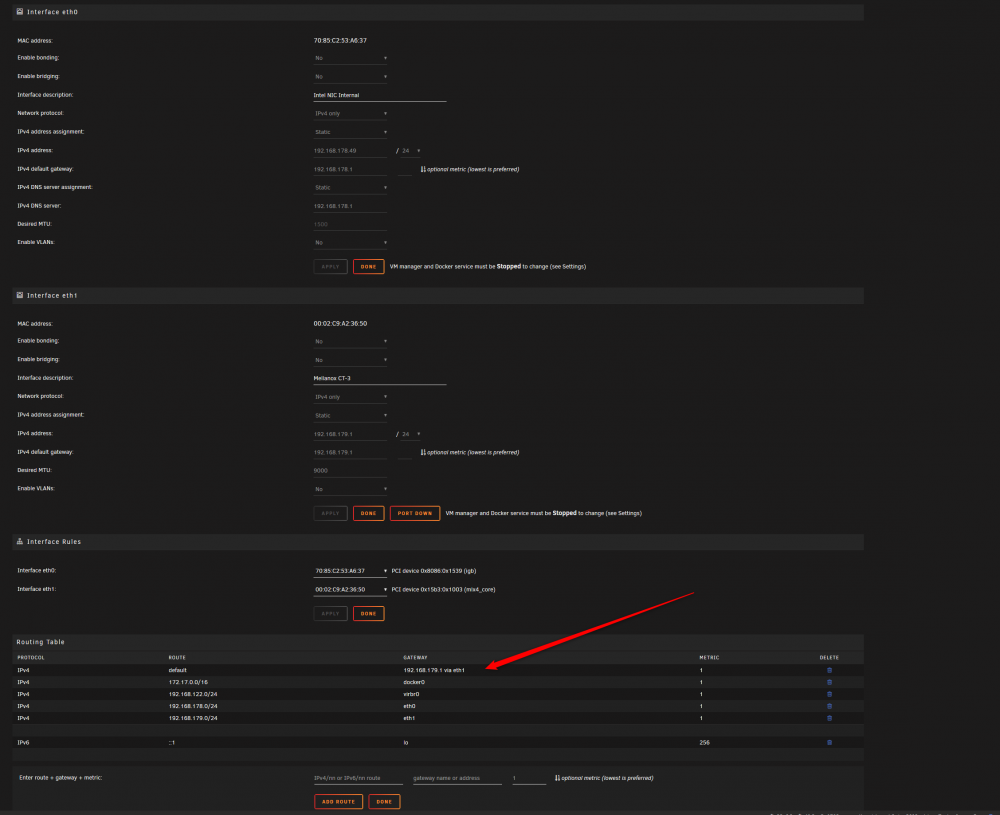This screenshot has height=815, width=1000.
Task: Open eth1 Network protocol dropdown
Action: 350,397
